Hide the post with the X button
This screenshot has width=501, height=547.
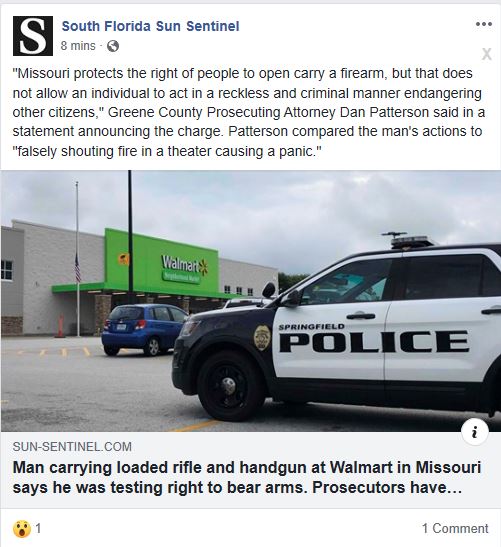point(487,54)
